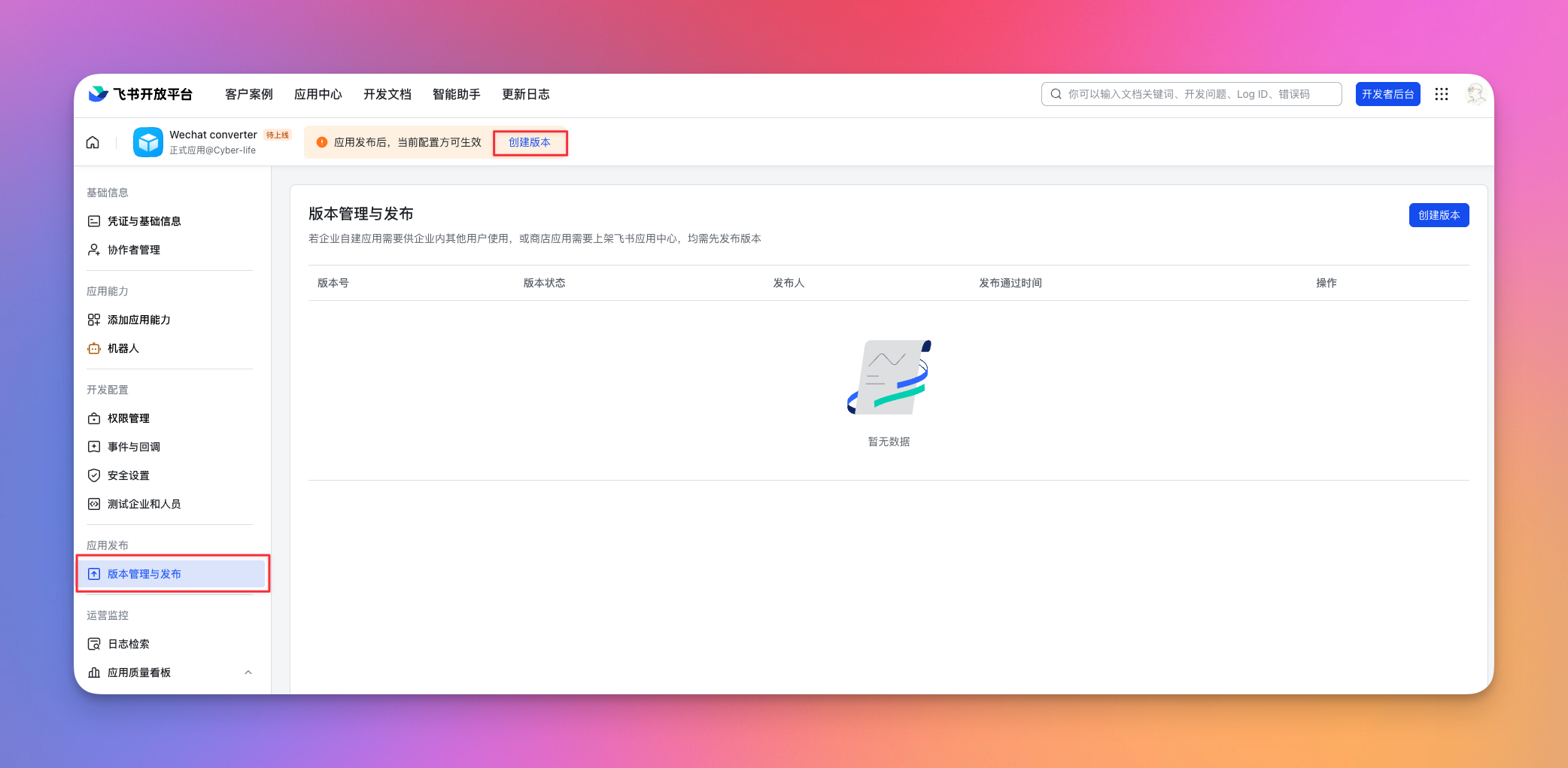Click the empty-state document illustration
This screenshot has height=768, width=1568.
tap(889, 377)
